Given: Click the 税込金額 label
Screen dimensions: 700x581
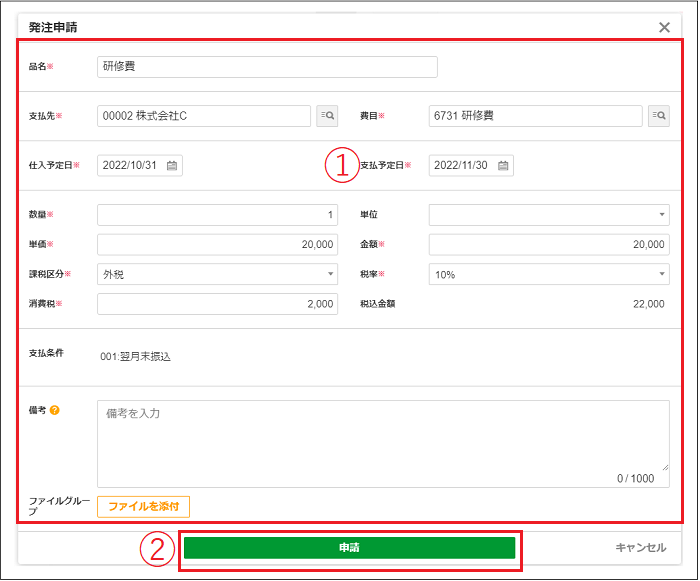Looking at the screenshot, I should (378, 304).
